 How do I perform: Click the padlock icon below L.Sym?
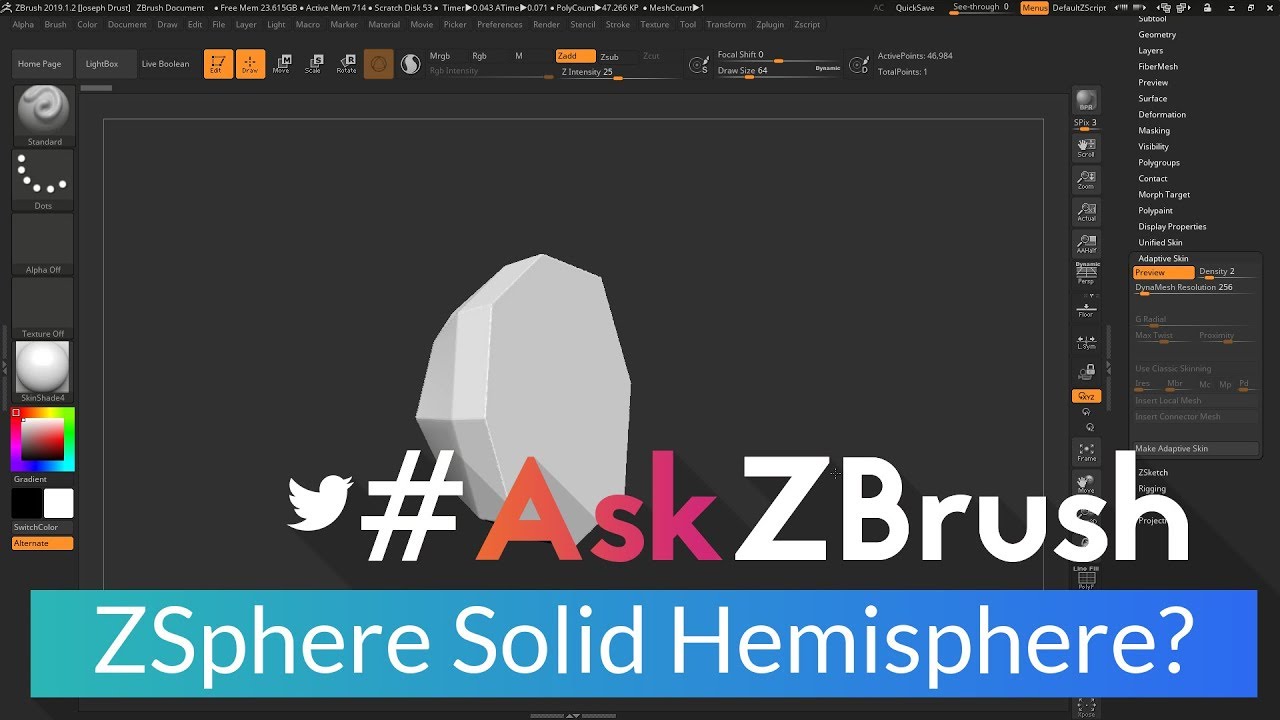tap(1086, 372)
